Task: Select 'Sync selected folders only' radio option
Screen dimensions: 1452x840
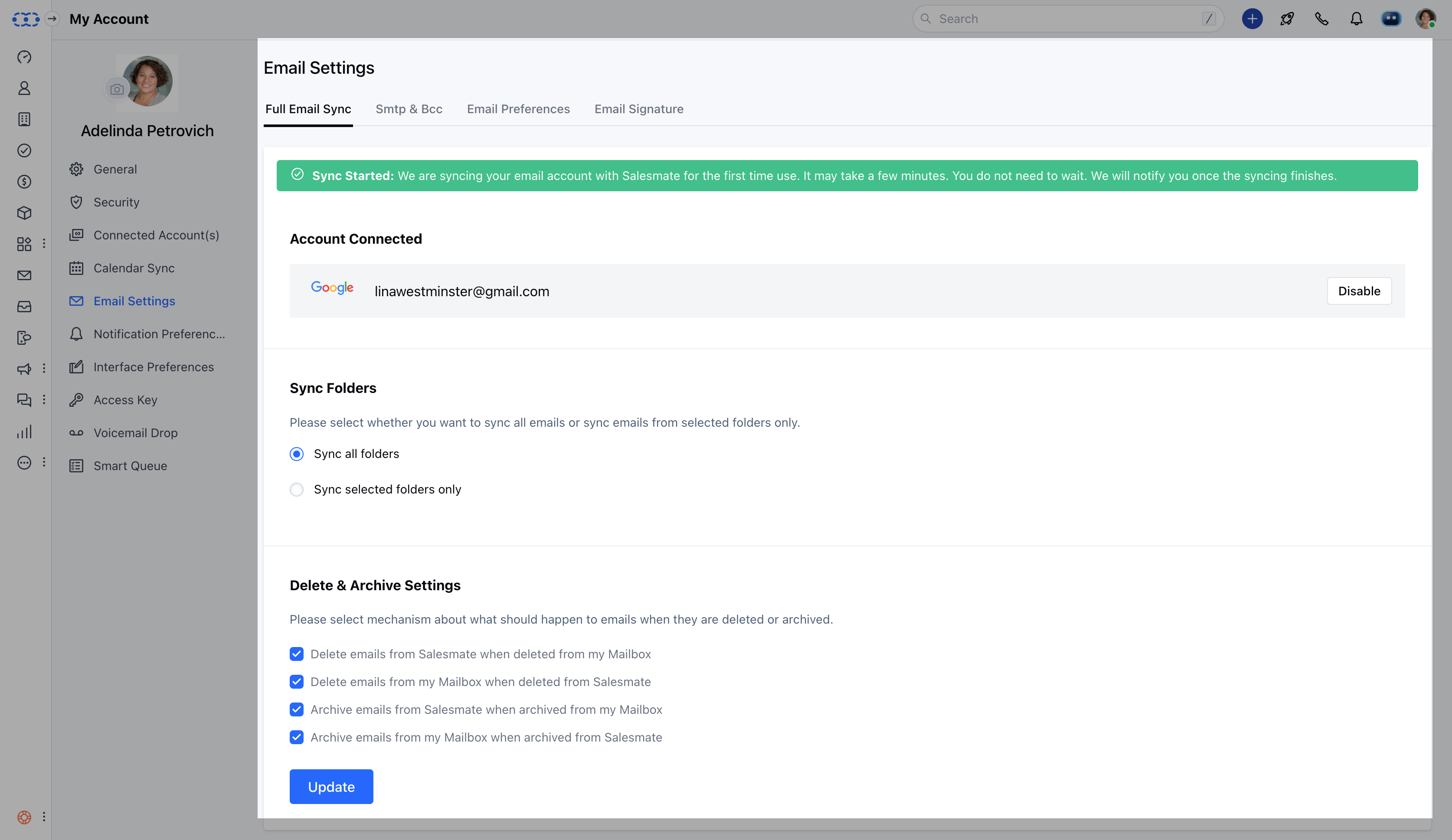Action: coord(297,489)
